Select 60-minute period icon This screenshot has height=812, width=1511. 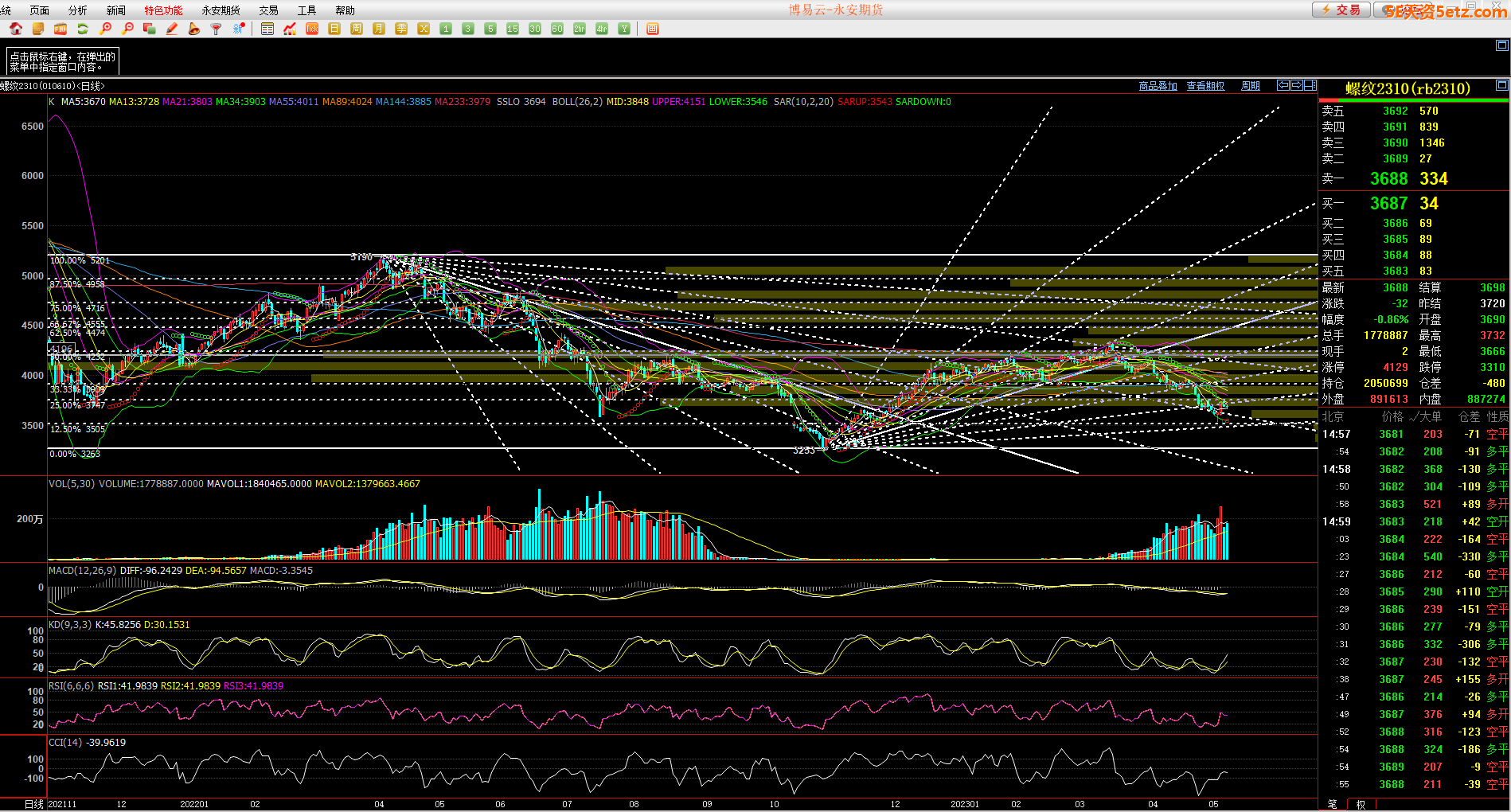(x=557, y=29)
